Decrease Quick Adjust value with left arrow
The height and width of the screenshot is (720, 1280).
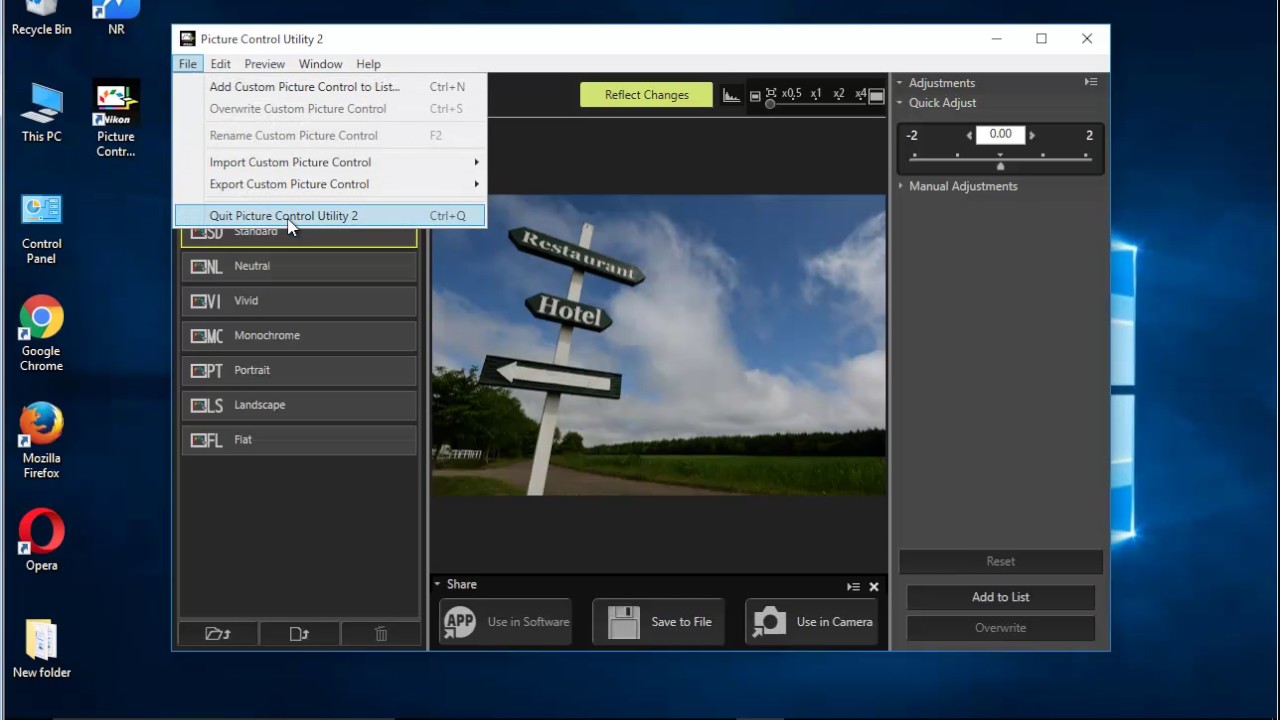click(969, 135)
